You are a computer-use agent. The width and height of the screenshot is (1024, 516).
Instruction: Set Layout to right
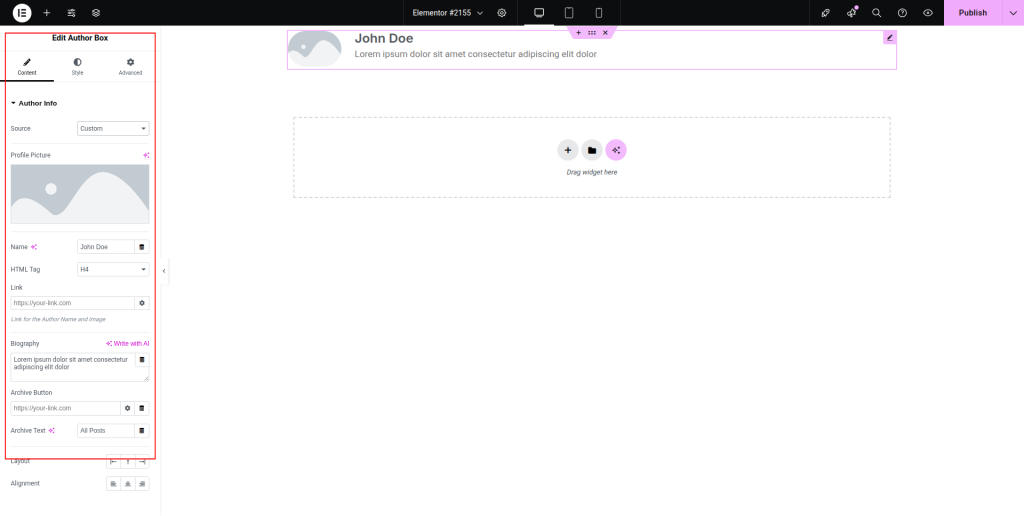tap(142, 461)
